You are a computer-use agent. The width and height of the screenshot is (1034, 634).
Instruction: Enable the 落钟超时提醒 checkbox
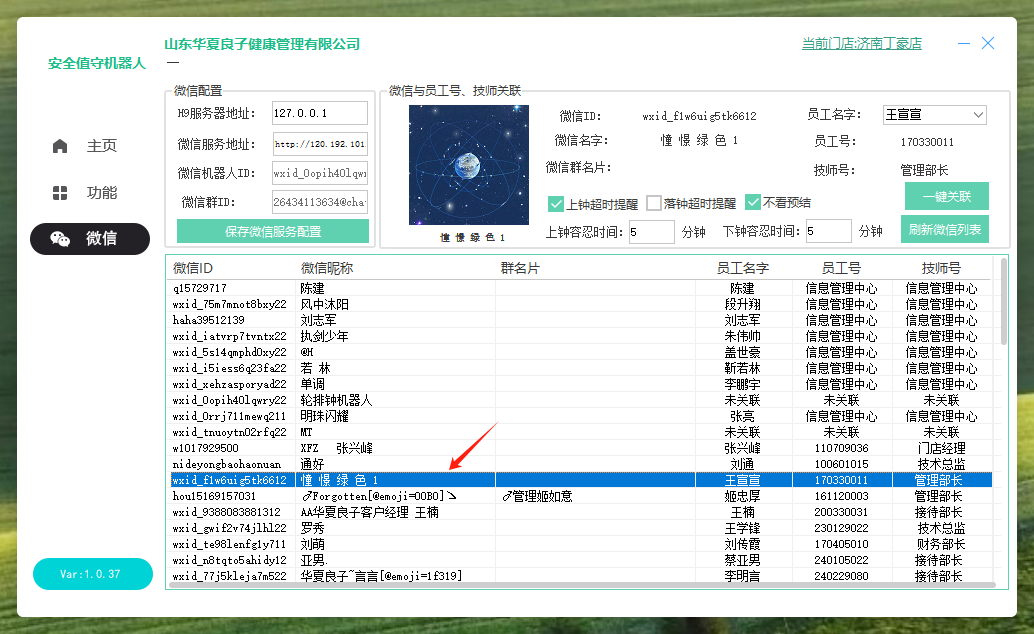pos(654,203)
